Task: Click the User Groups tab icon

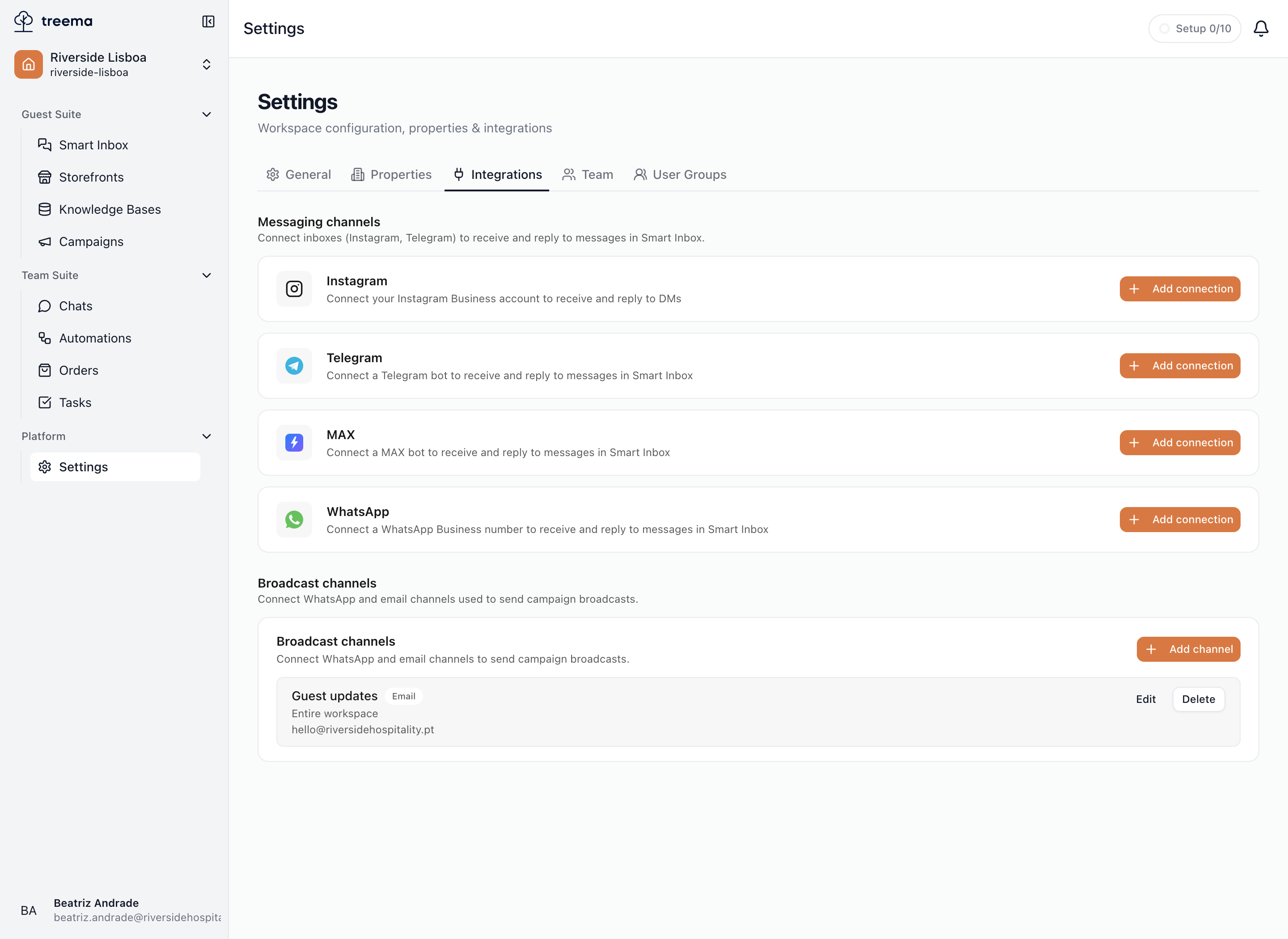Action: (640, 174)
